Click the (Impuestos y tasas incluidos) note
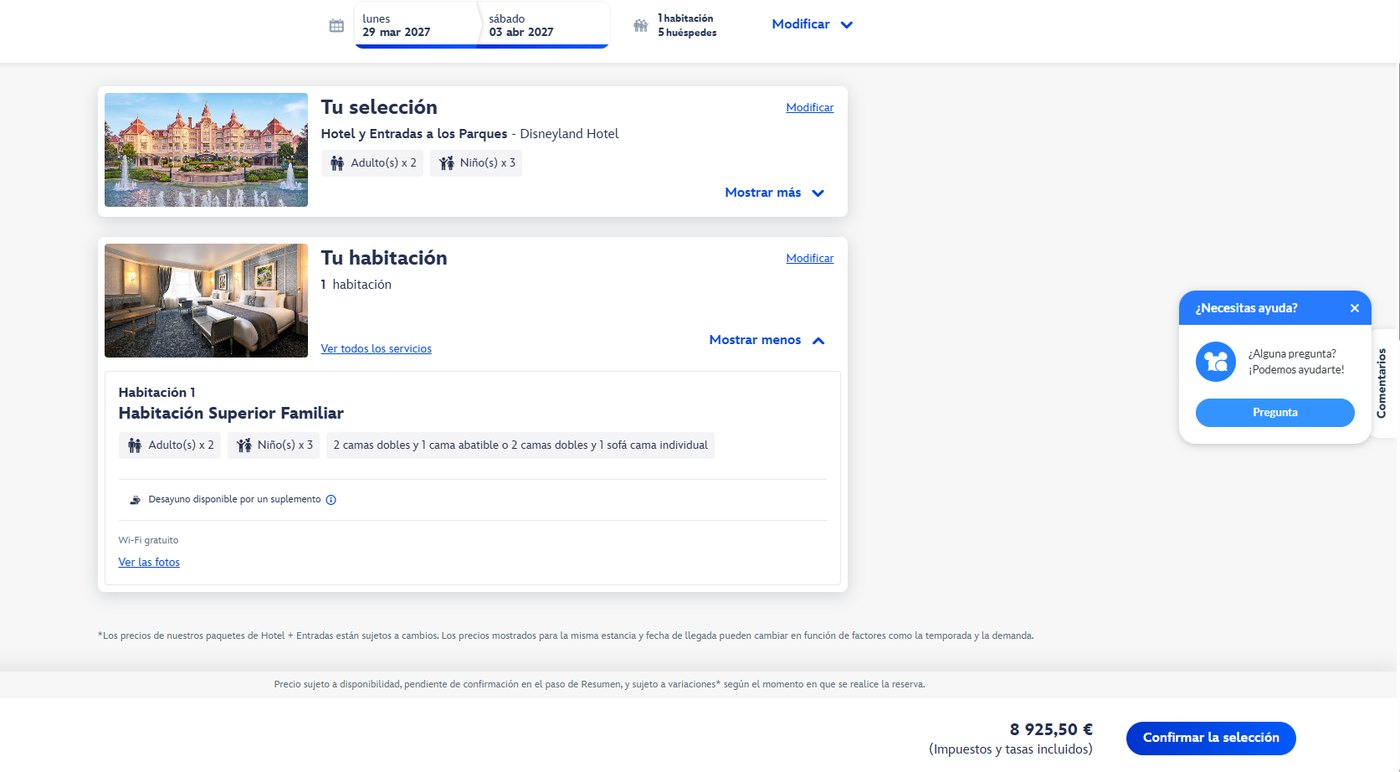 (1011, 749)
